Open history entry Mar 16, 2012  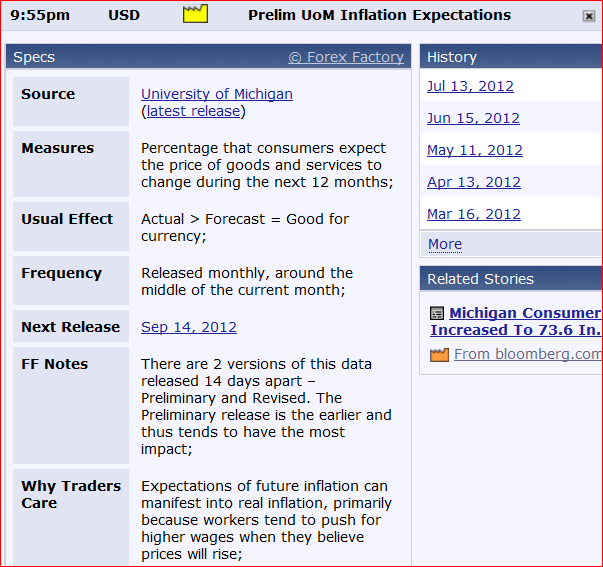click(474, 214)
